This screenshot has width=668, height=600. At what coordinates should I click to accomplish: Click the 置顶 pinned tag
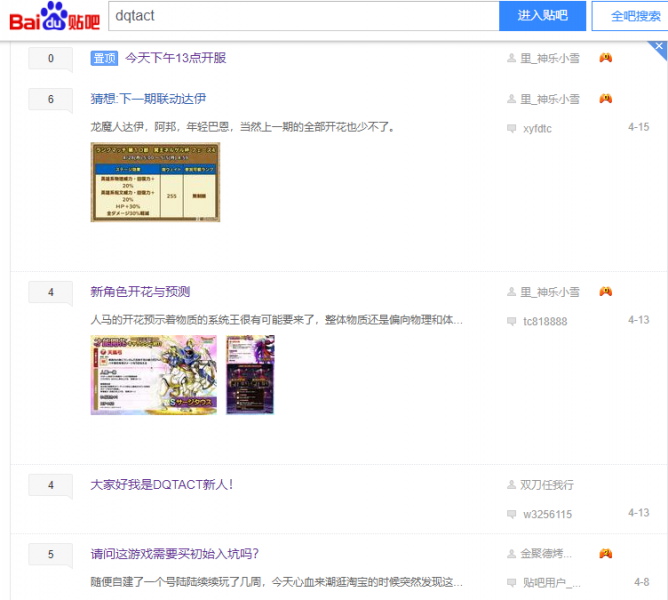104,58
